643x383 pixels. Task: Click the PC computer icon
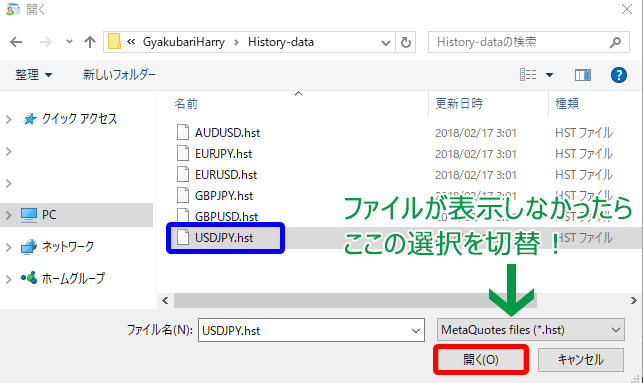(29, 215)
